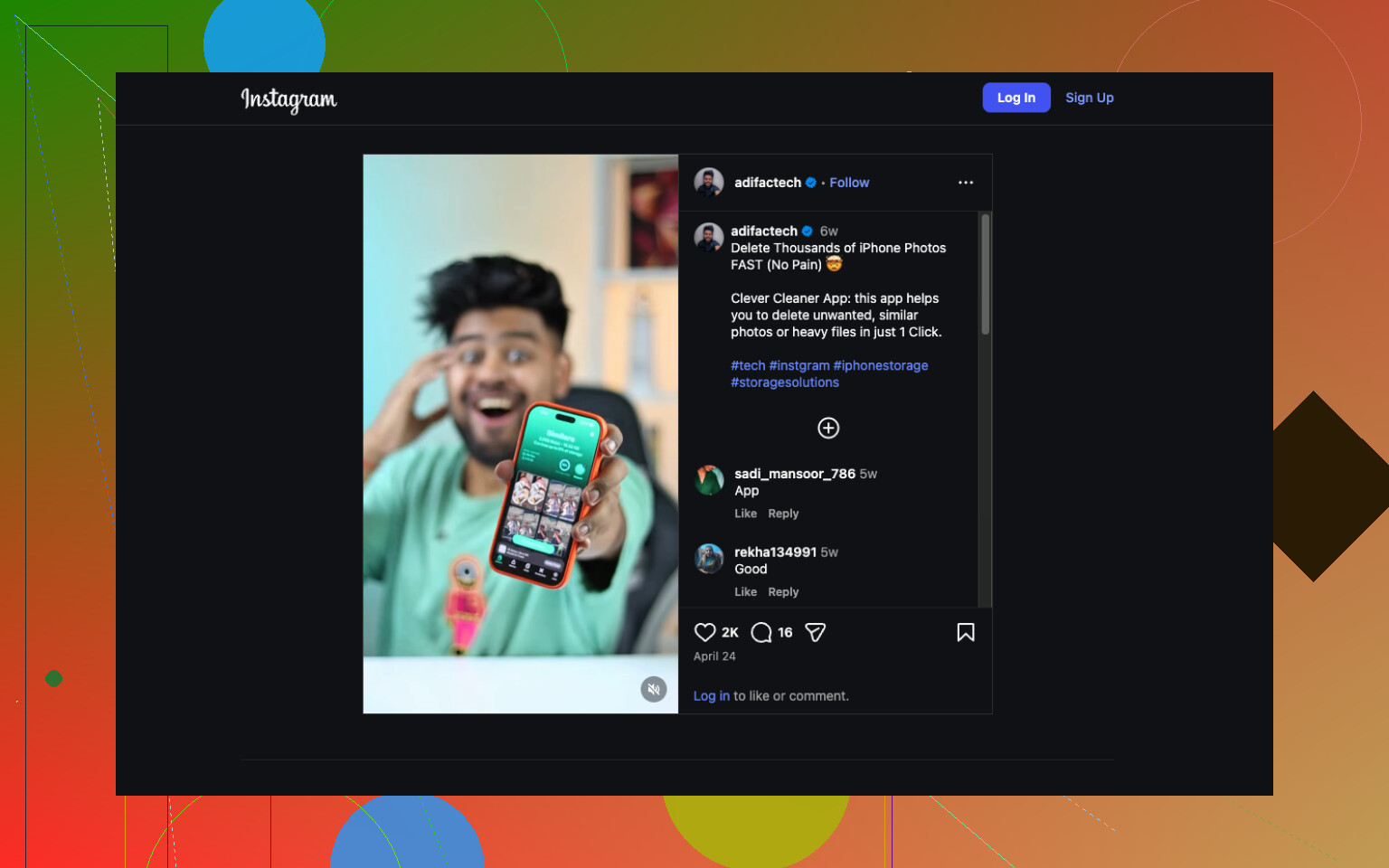Open comments via speech bubble icon
The image size is (1389, 868).
(x=761, y=632)
